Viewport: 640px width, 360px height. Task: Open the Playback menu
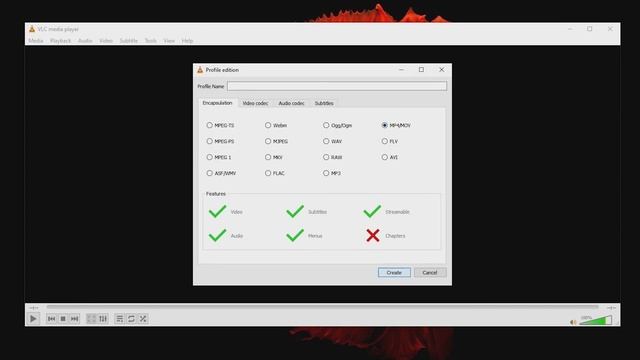[x=60, y=41]
